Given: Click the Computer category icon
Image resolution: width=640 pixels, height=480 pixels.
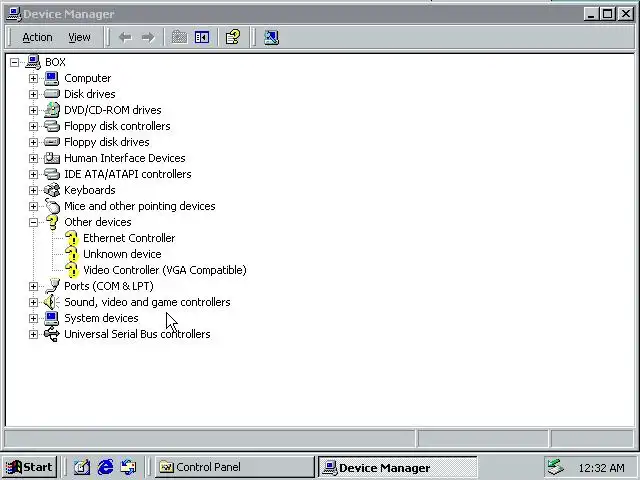Looking at the screenshot, I should click(x=52, y=78).
